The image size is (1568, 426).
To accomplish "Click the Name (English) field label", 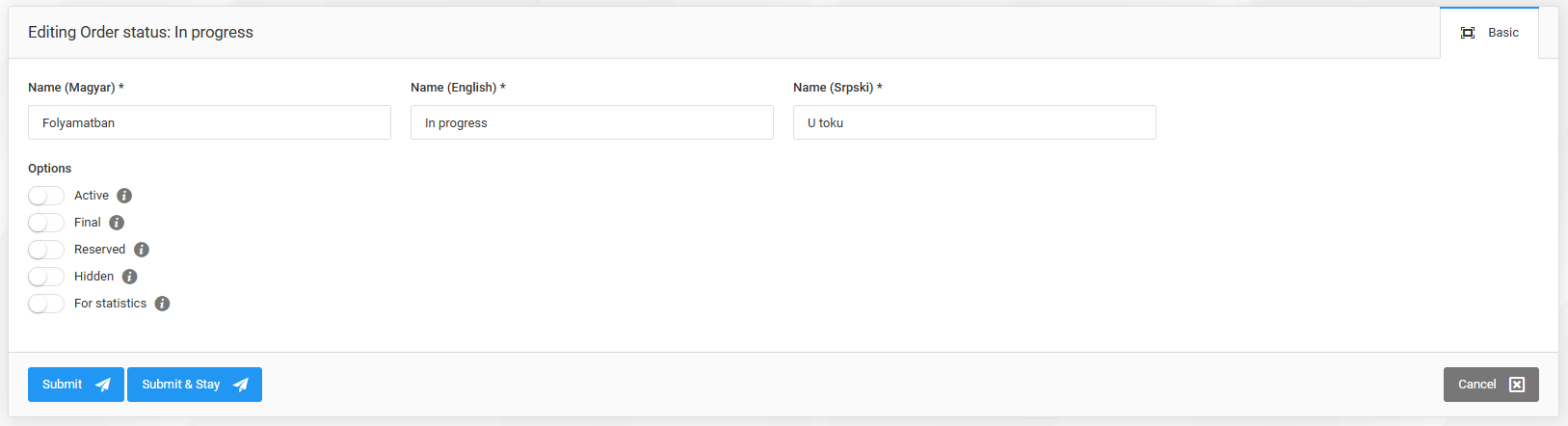I will (x=458, y=88).
